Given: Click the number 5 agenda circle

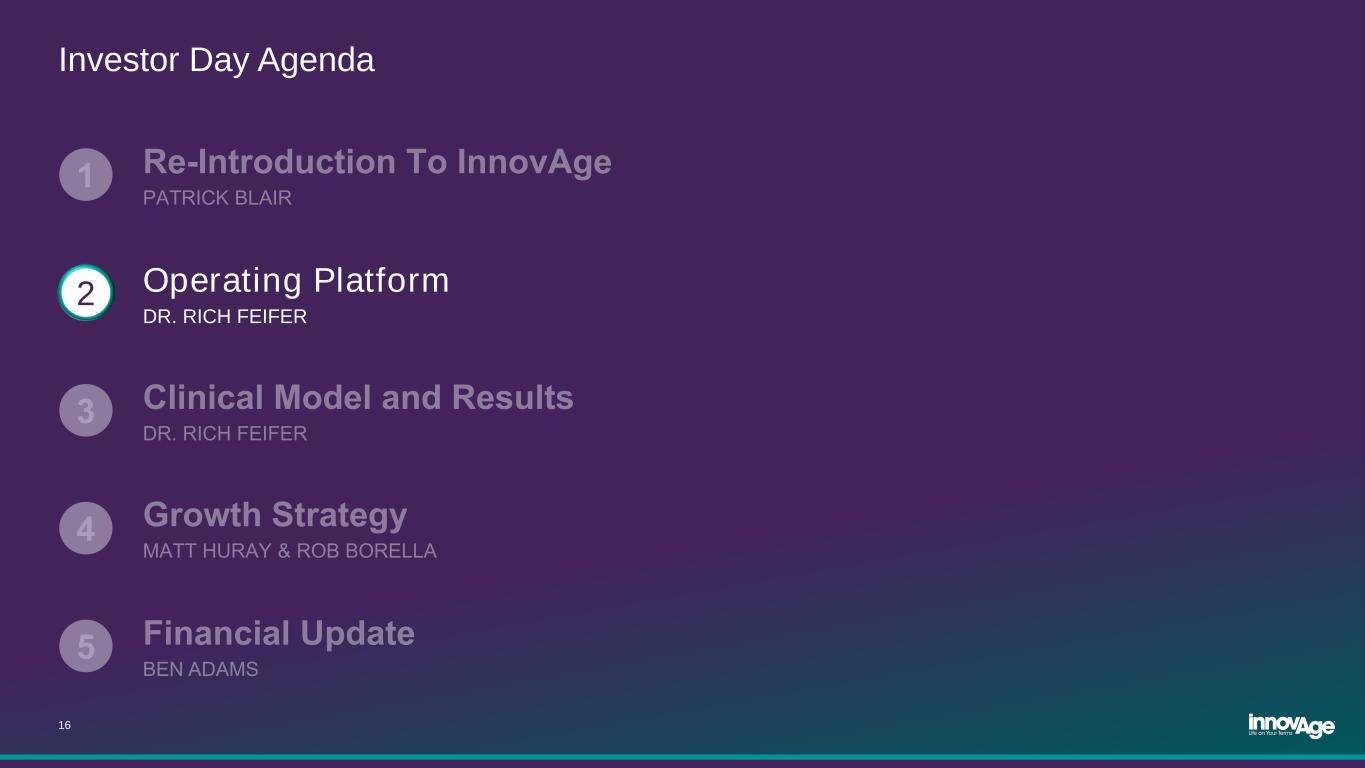Looking at the screenshot, I should tap(86, 646).
